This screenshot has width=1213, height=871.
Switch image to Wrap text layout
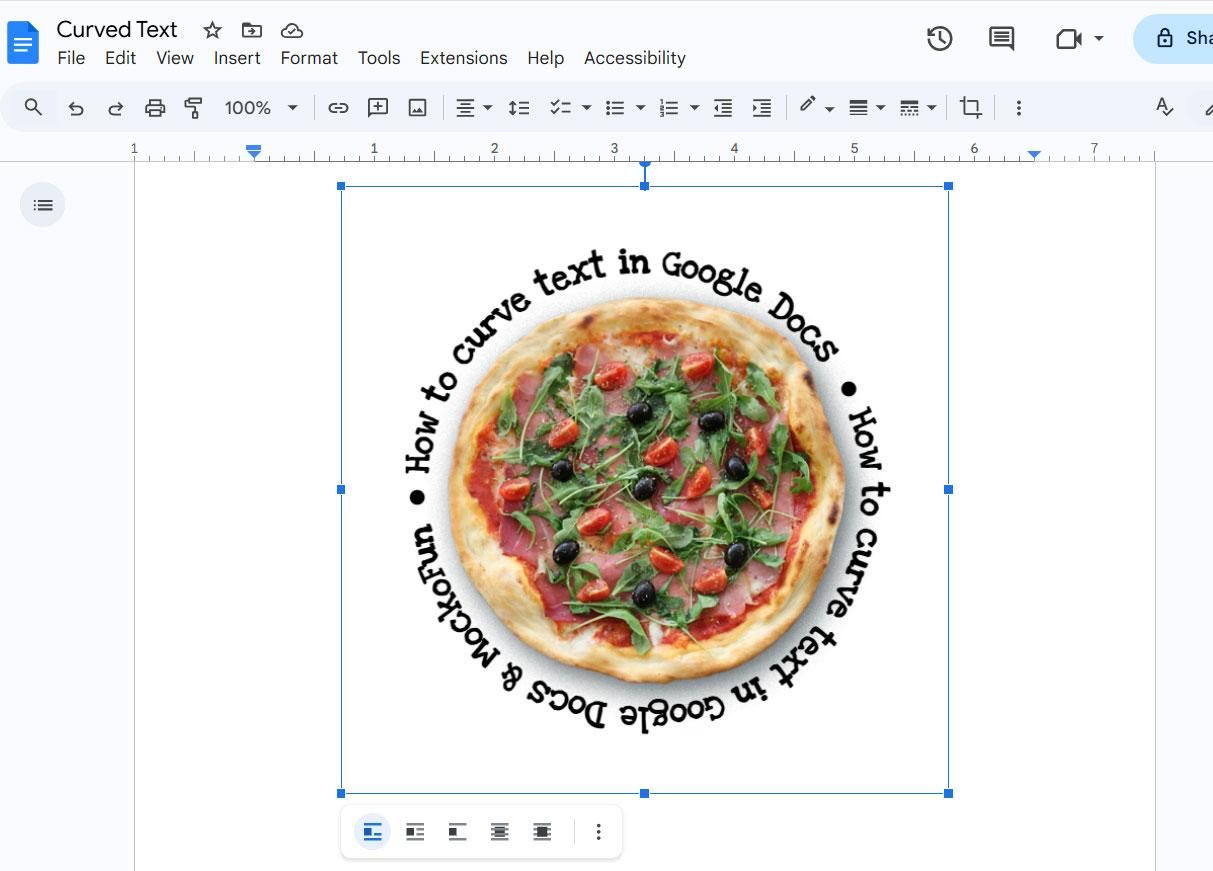[x=414, y=831]
